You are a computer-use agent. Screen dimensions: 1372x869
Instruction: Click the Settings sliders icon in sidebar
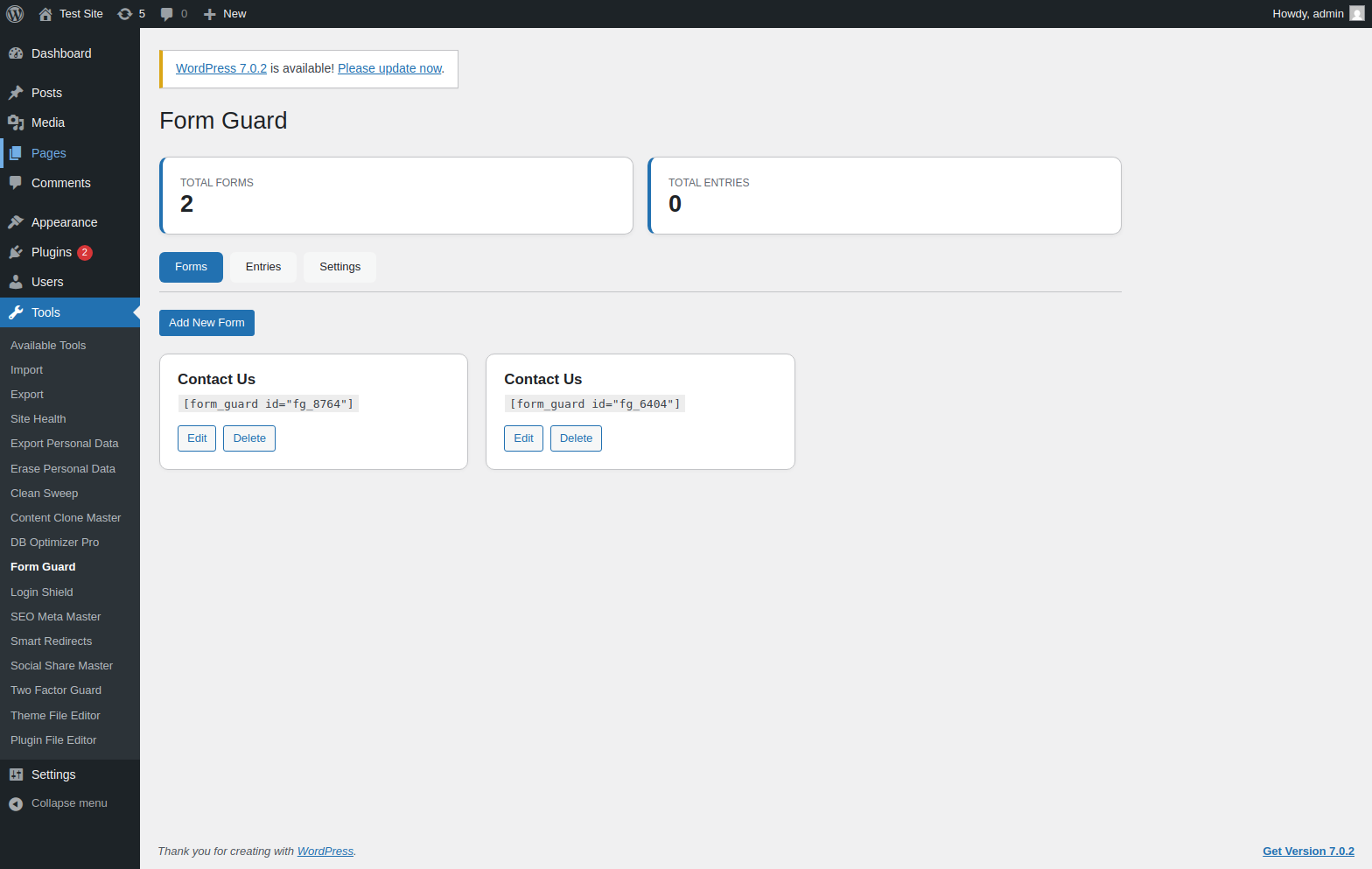[16, 774]
